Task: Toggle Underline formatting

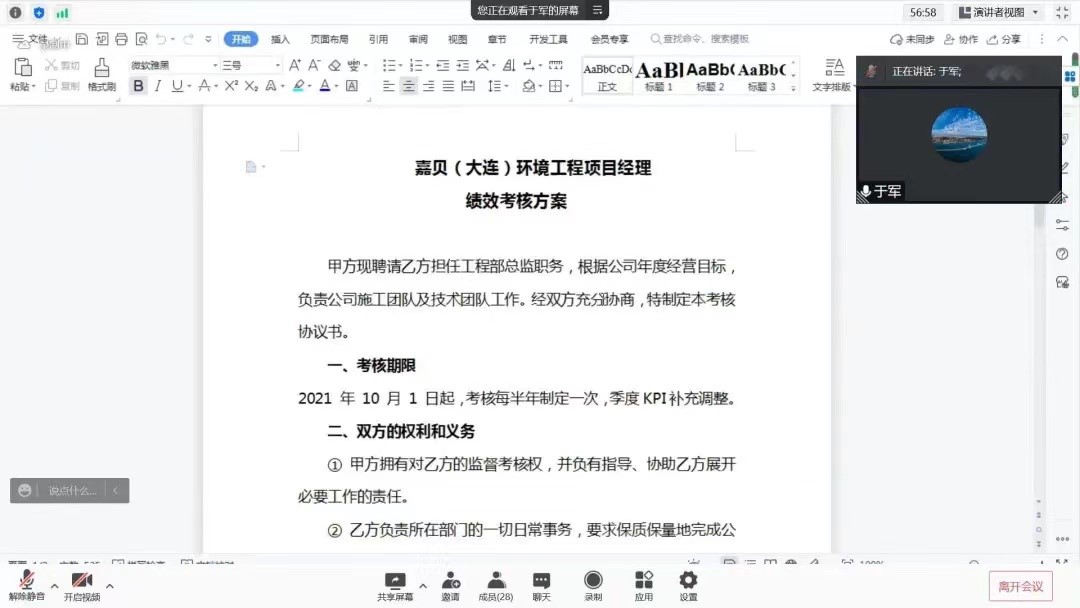Action: 177,86
